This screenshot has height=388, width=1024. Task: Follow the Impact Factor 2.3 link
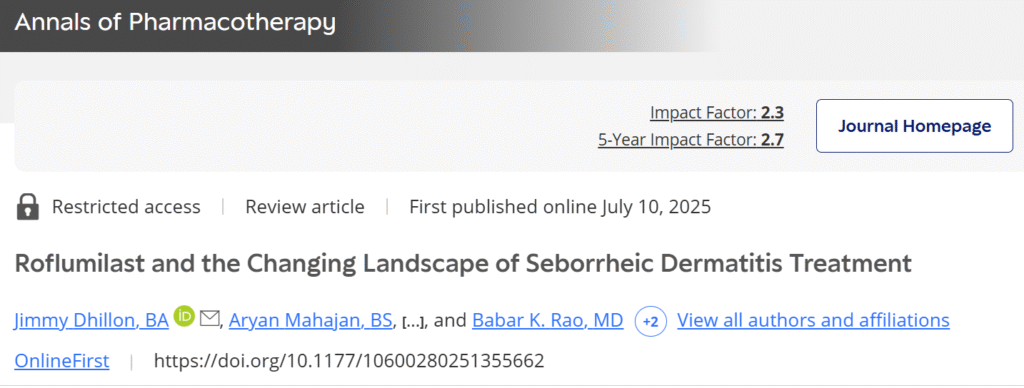[716, 112]
